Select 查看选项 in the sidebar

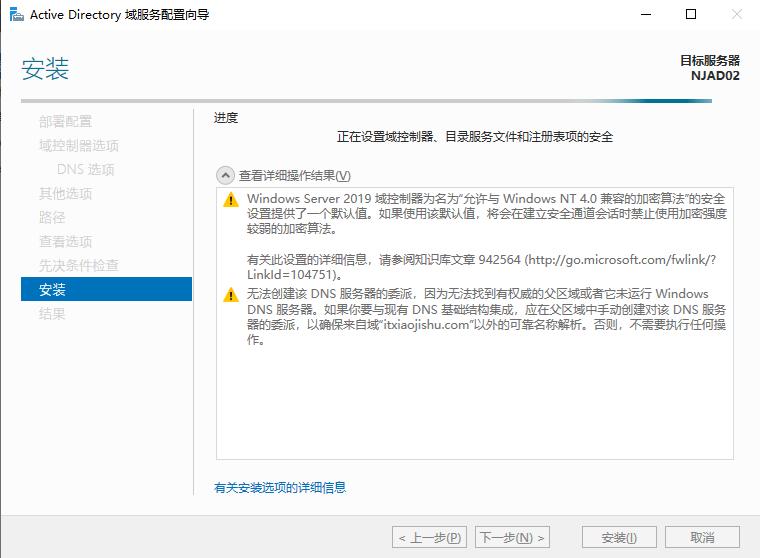65,241
